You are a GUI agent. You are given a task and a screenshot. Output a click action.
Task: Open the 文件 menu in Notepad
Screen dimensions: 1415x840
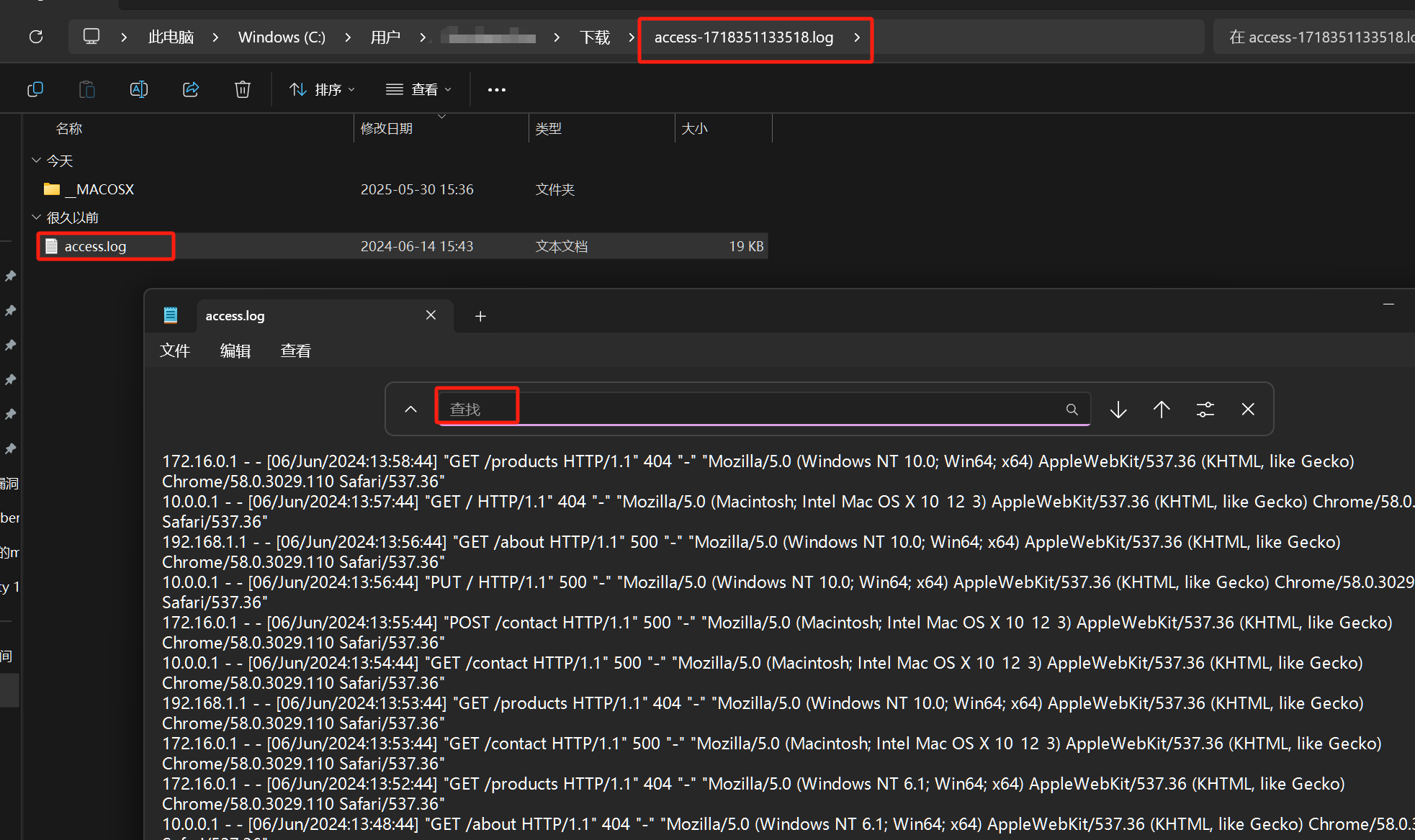[174, 351]
